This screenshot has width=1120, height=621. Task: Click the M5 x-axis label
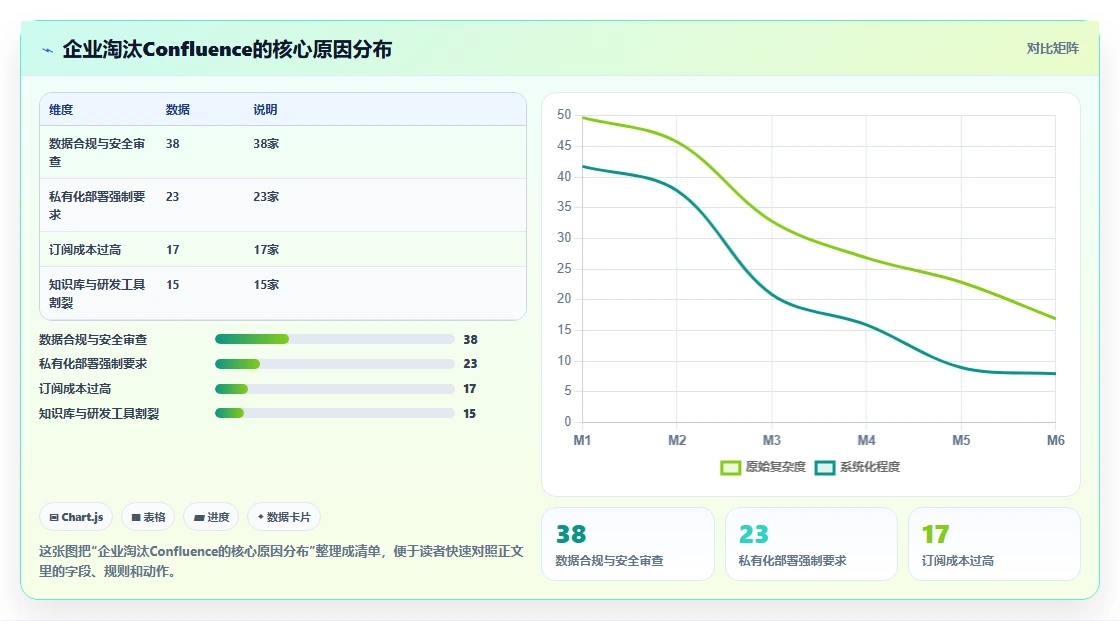[961, 440]
